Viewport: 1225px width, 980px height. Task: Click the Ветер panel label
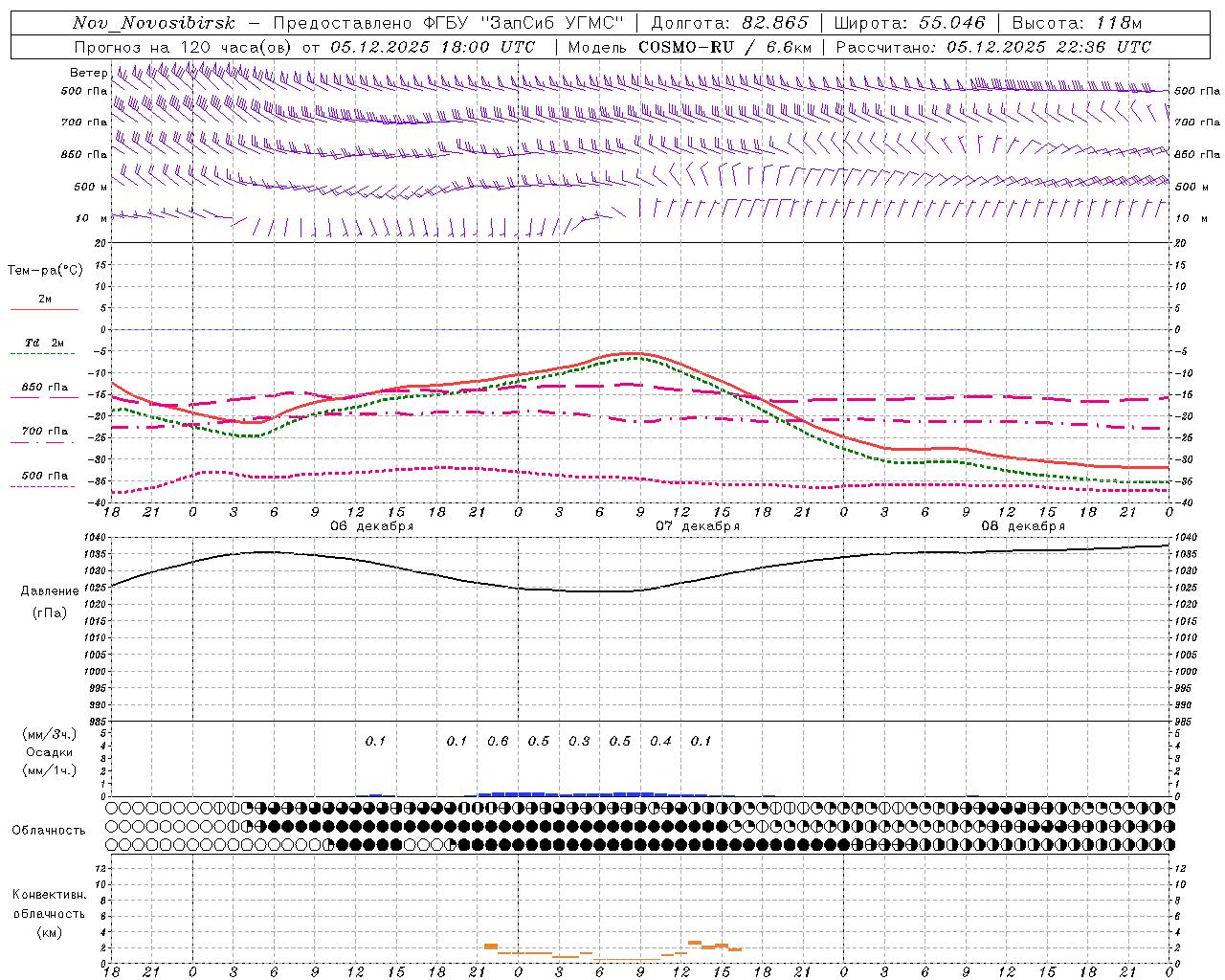88,73
